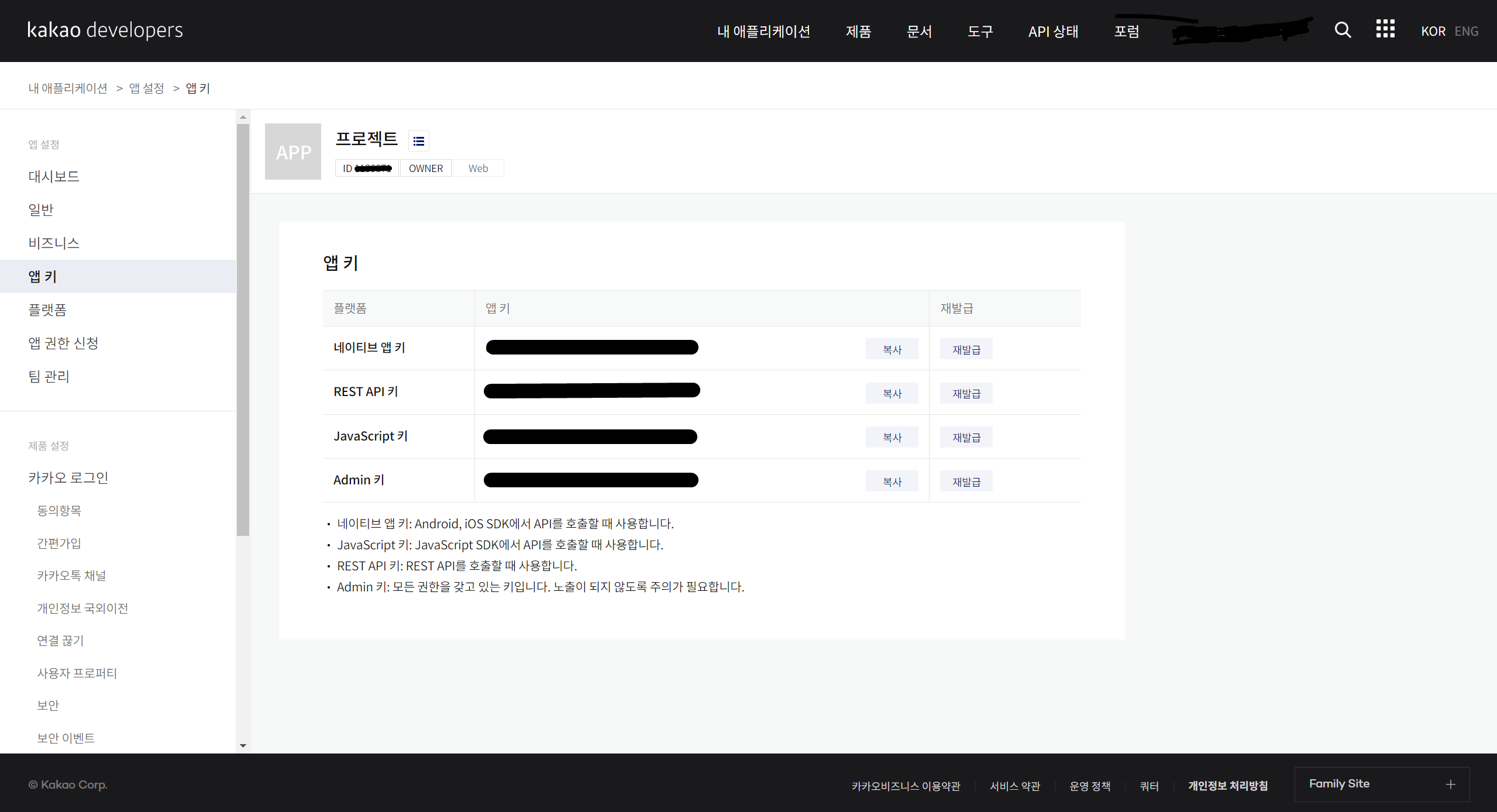Click the sidebar scroll up arrow
Viewport: 1497px width, 812px height.
[x=243, y=117]
